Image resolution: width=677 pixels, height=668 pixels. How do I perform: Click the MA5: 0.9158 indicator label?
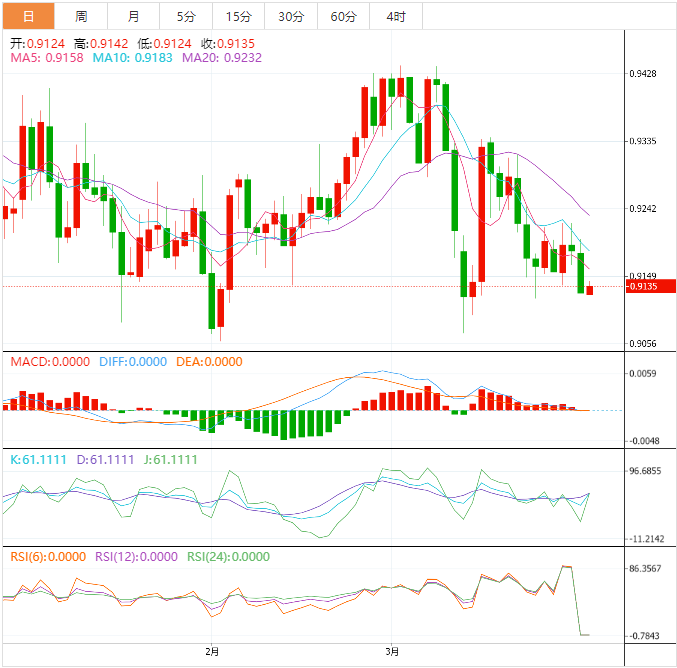[47, 58]
